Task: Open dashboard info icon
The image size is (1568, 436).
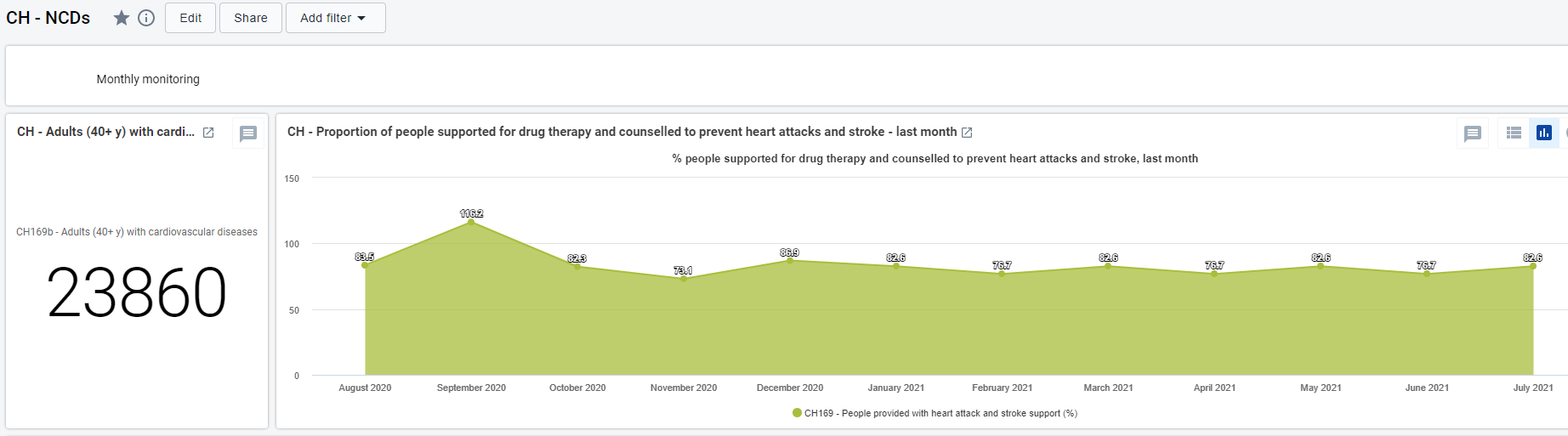Action: click(x=146, y=18)
